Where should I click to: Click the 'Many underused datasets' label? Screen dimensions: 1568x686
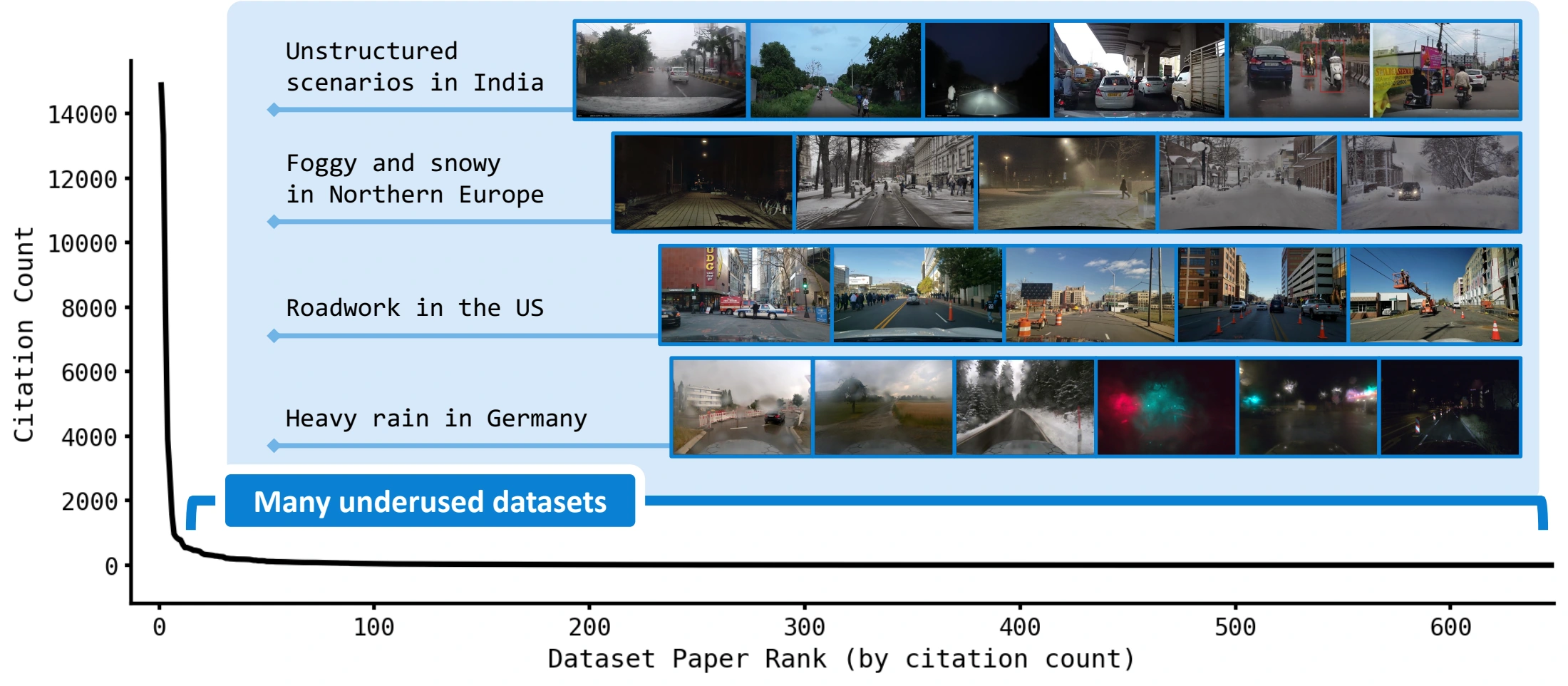430,501
